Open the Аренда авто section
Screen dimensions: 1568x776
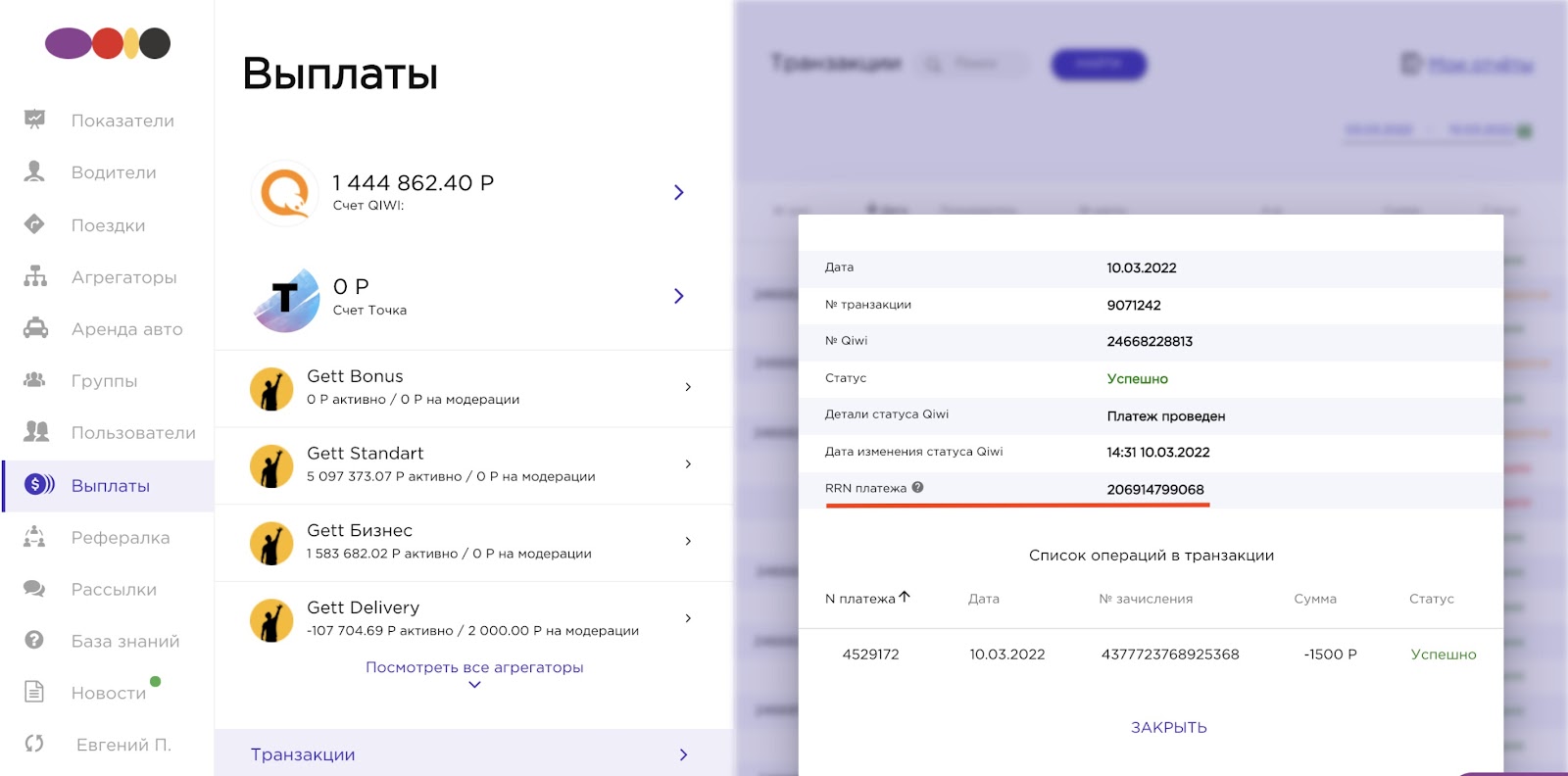(127, 329)
